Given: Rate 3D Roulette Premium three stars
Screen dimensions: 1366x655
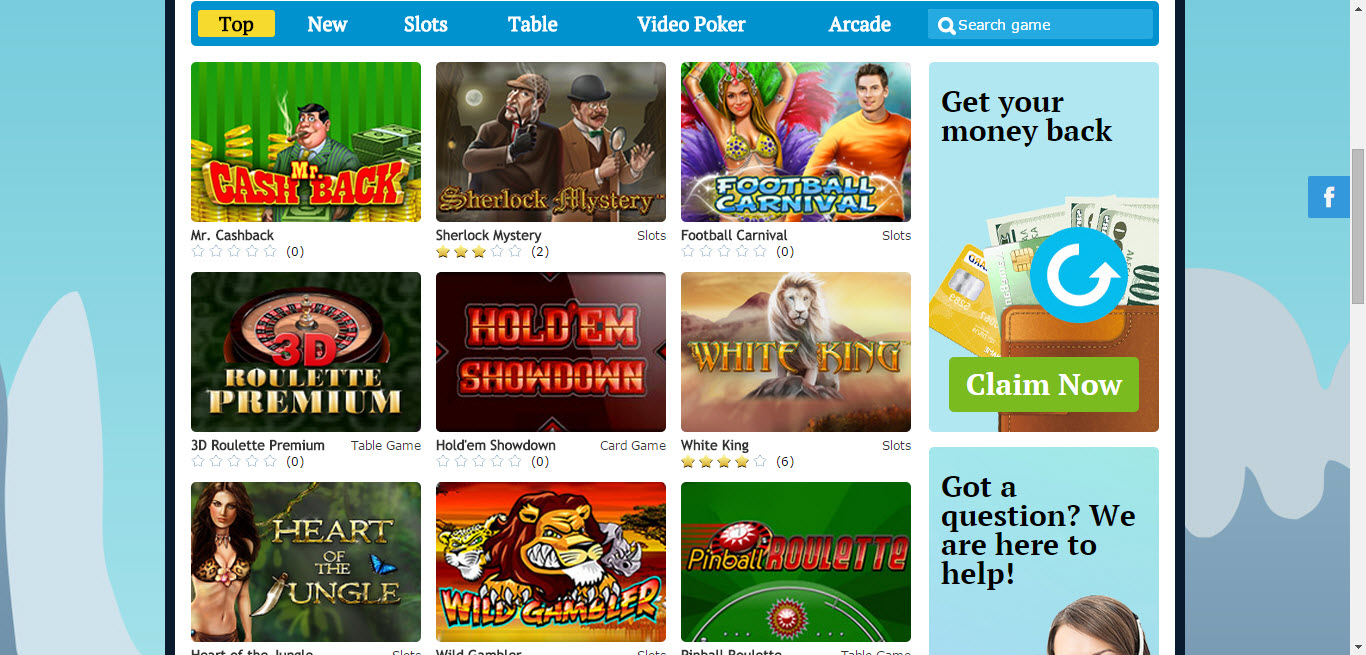Looking at the screenshot, I should click(x=234, y=461).
